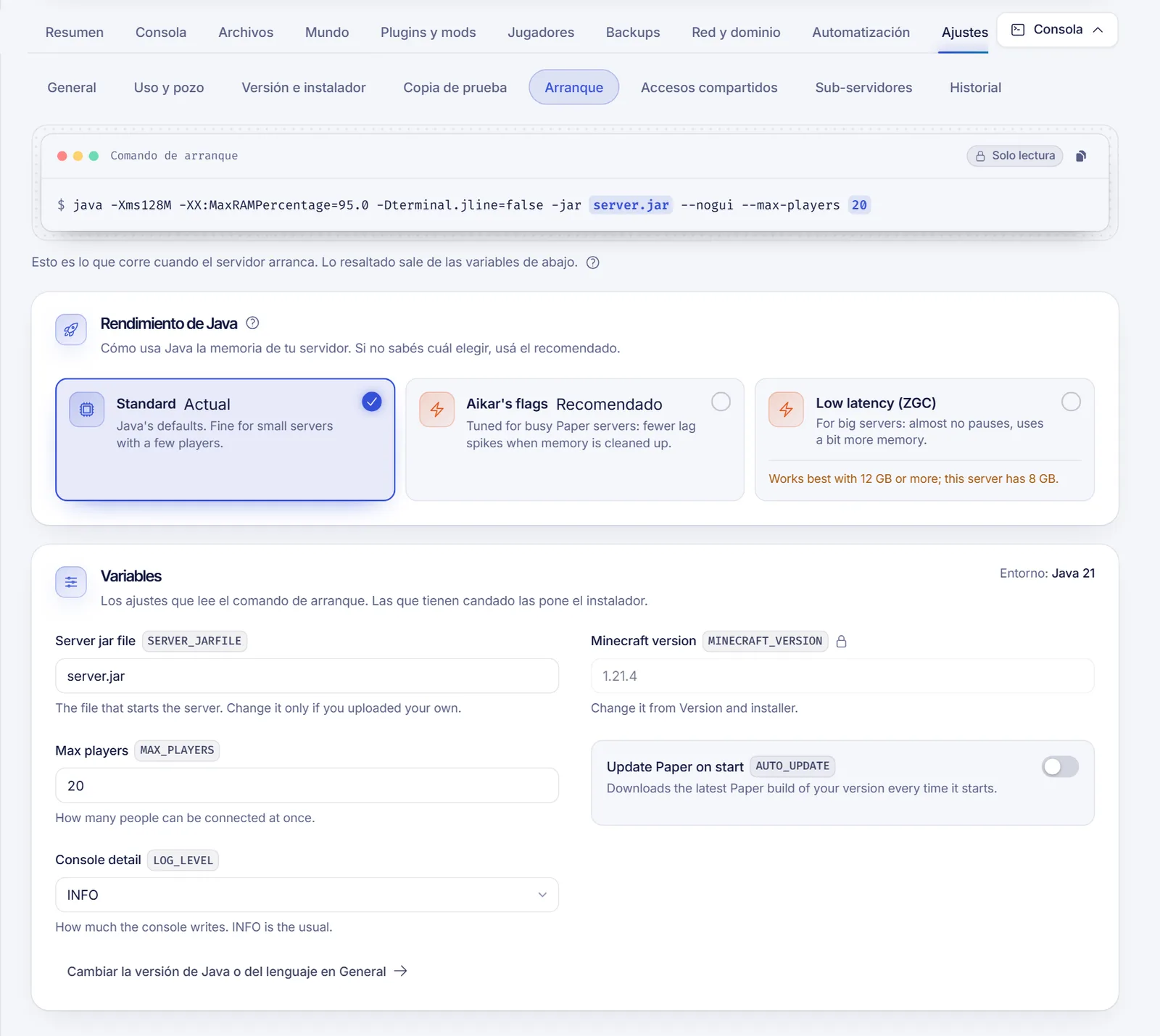
Task: Click the rocket icon of Rendimiento de Java
Action: (x=71, y=330)
